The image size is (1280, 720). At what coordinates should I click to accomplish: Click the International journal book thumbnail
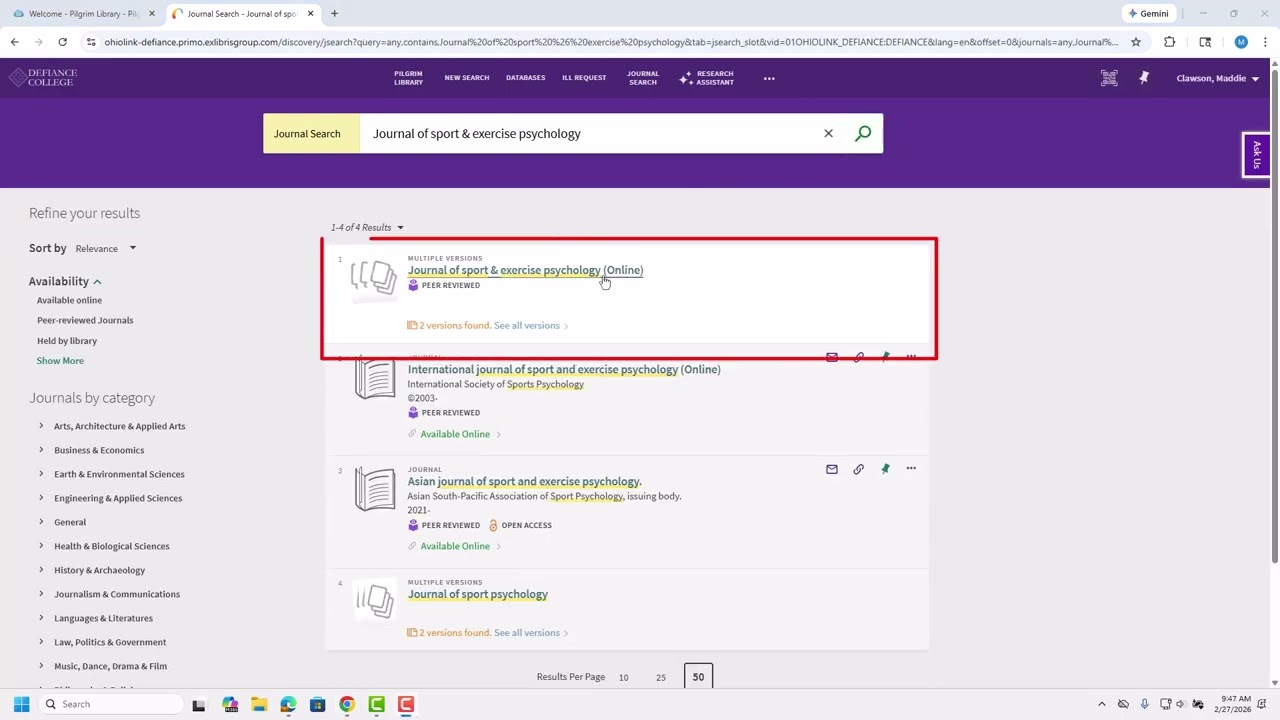[x=375, y=379]
